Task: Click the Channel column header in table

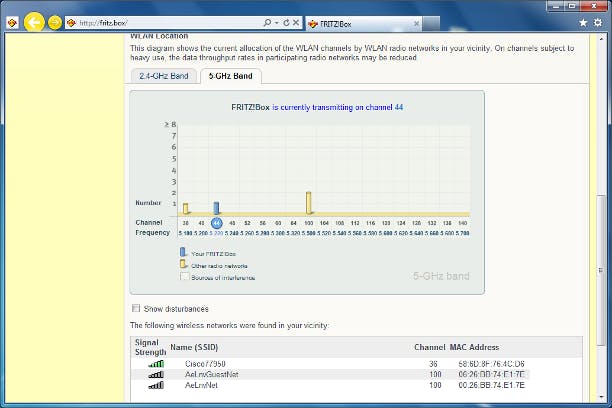Action: pyautogui.click(x=430, y=347)
